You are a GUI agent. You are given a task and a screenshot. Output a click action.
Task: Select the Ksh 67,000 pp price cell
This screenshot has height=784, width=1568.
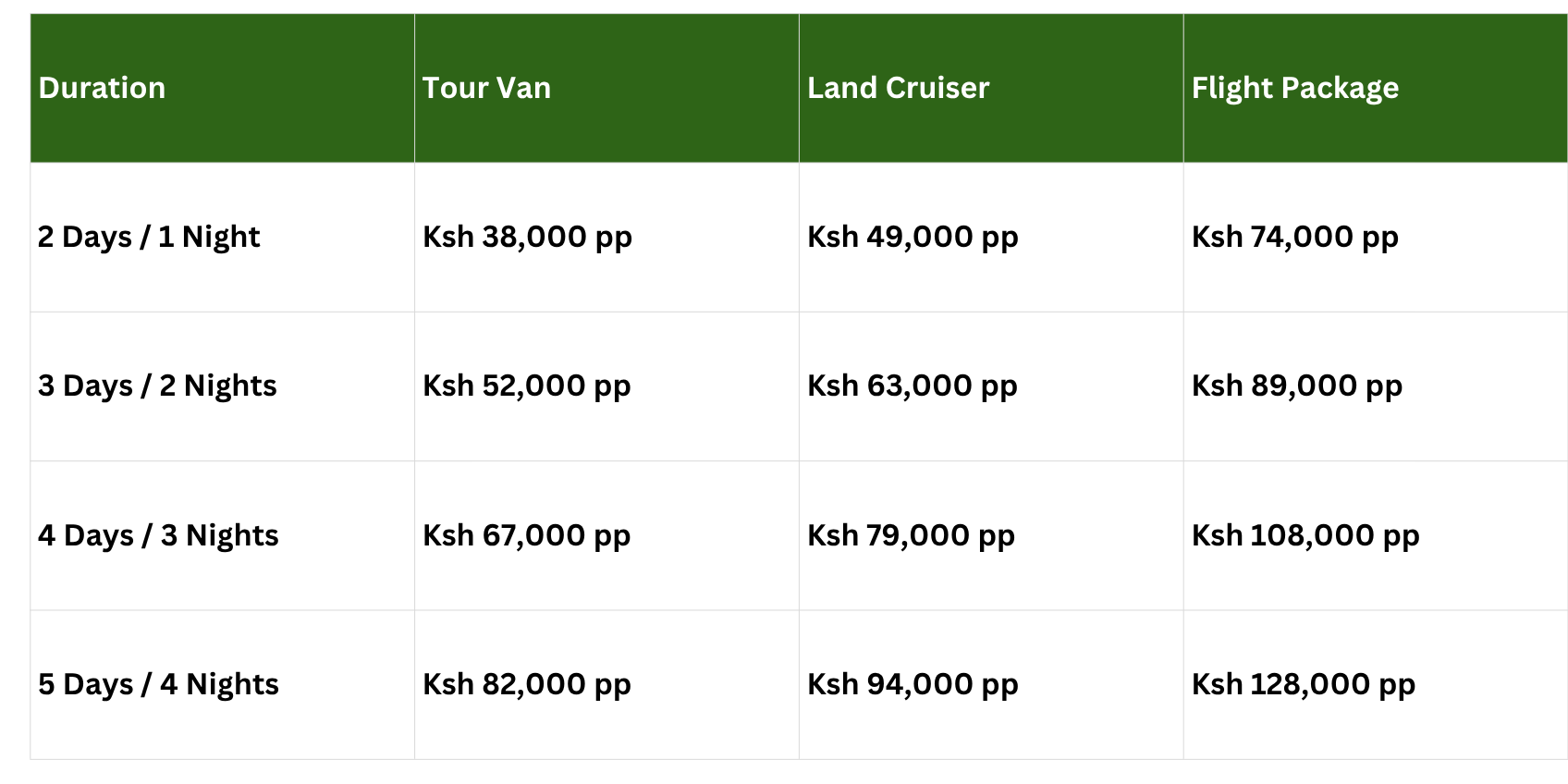[x=526, y=535]
